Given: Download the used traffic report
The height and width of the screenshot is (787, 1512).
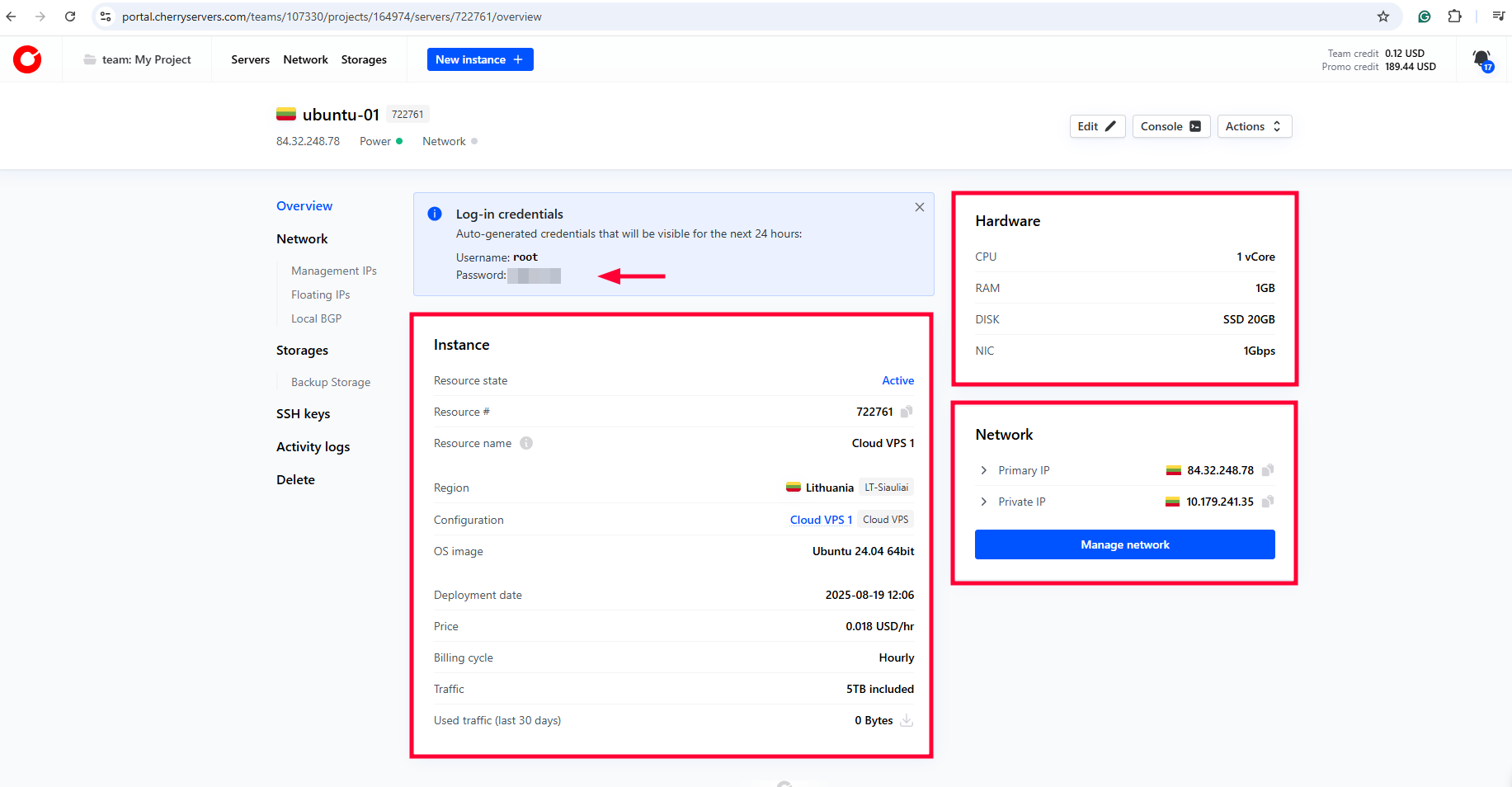Looking at the screenshot, I should tap(906, 720).
